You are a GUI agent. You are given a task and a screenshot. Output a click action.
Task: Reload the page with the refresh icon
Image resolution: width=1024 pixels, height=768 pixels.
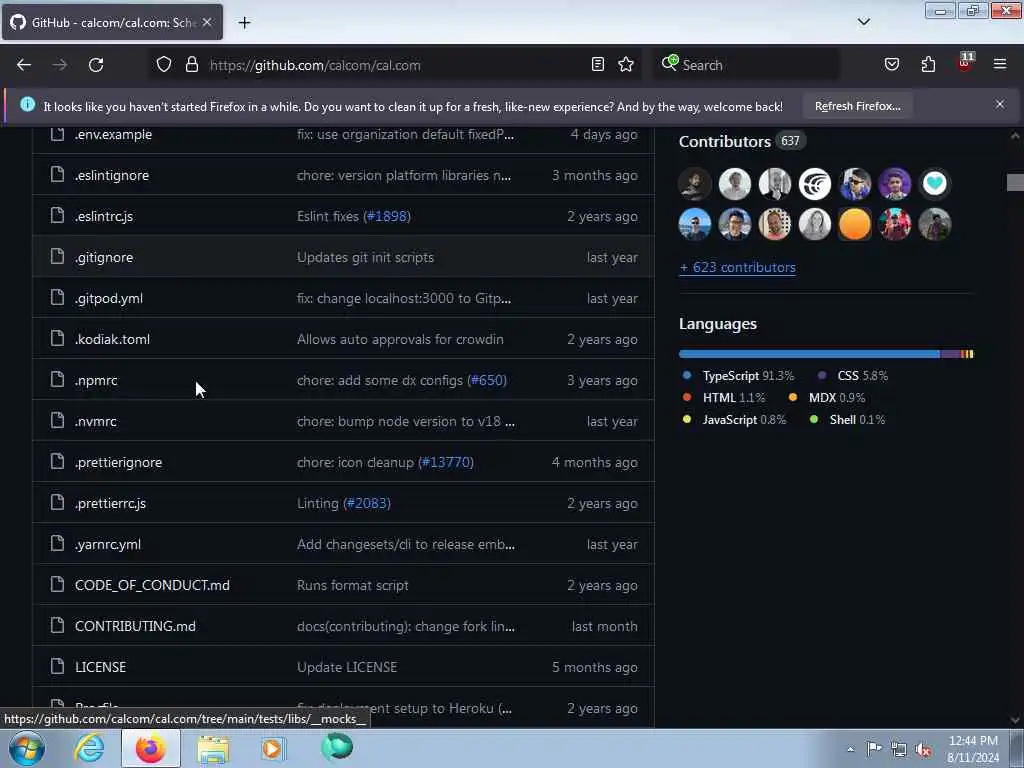(96, 65)
